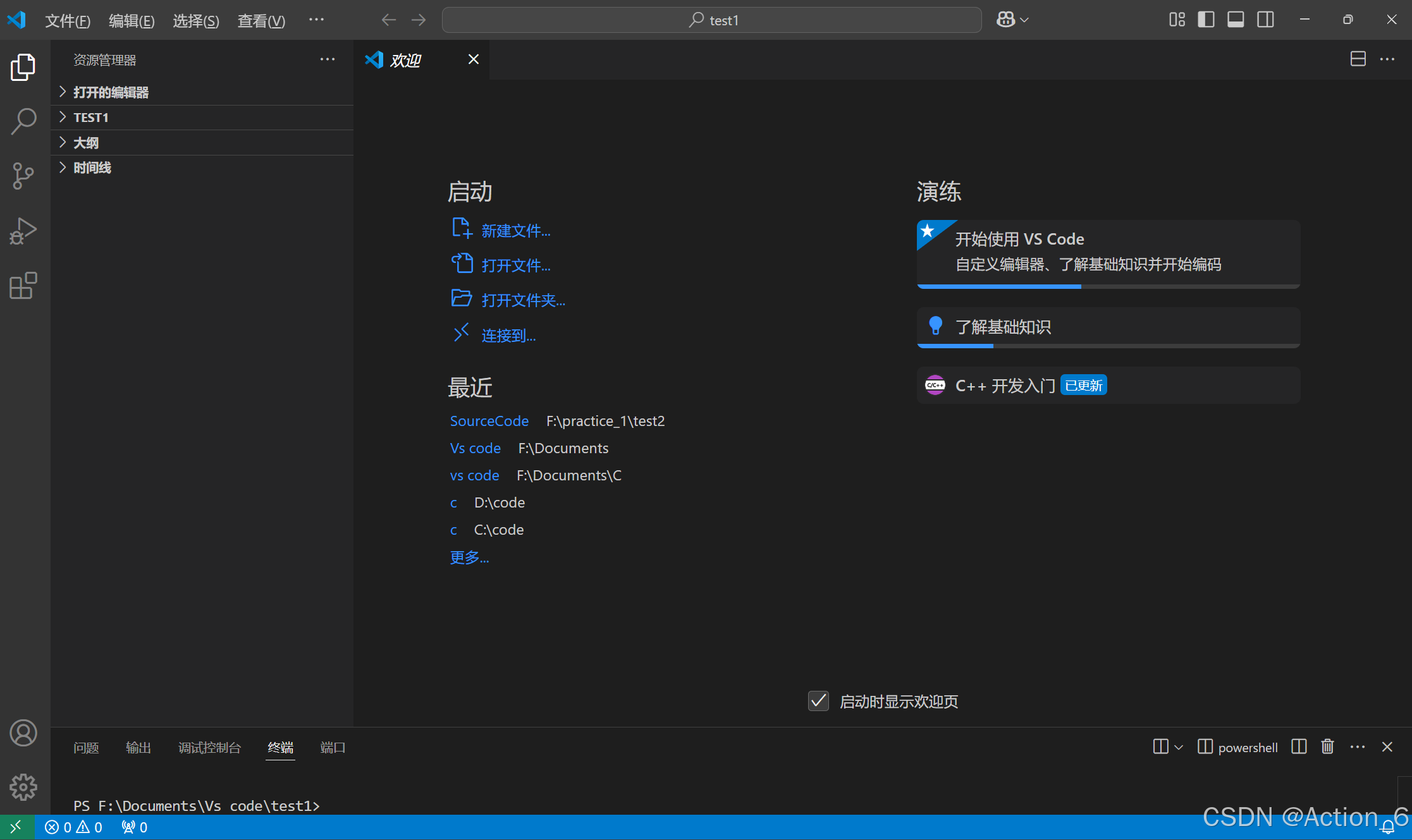Image resolution: width=1412 pixels, height=840 pixels.
Task: Open the Manage gear settings icon
Action: pos(23,787)
